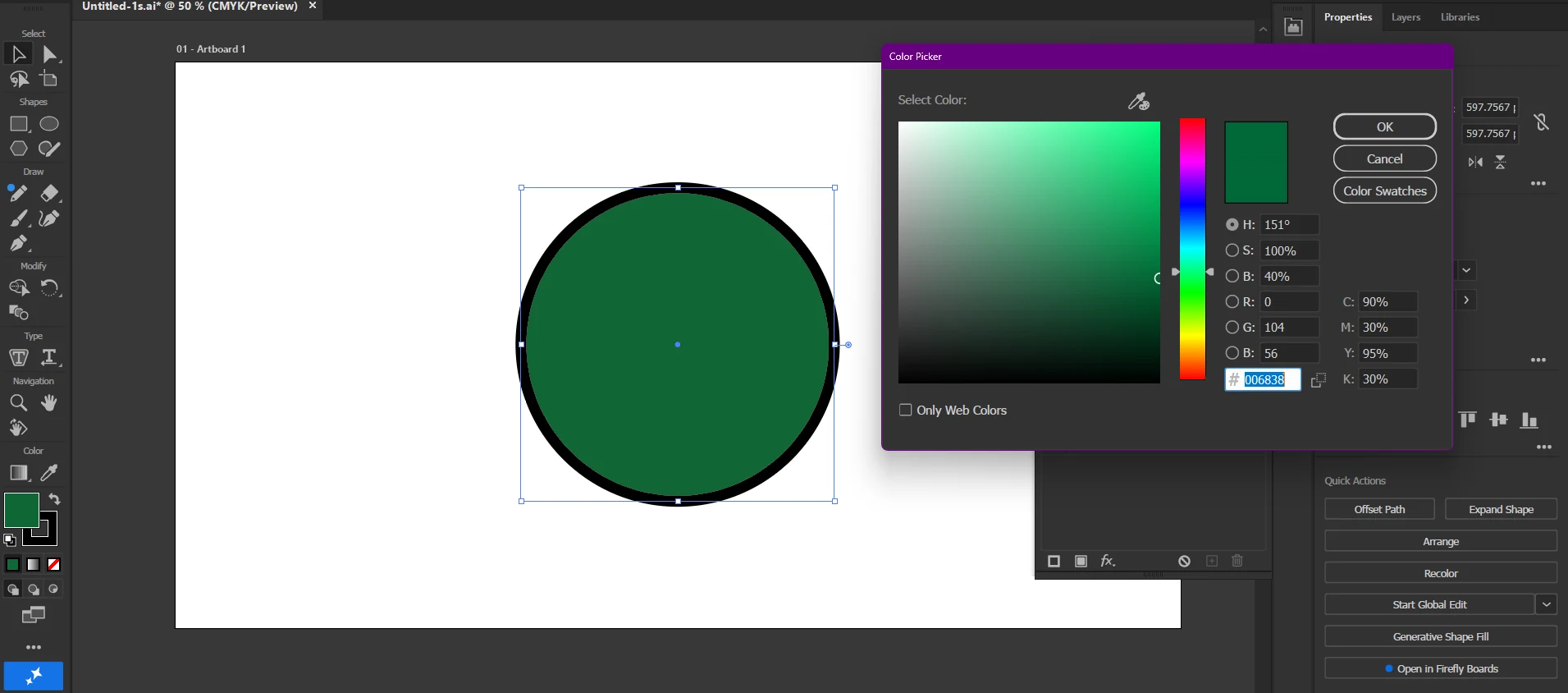The width and height of the screenshot is (1568, 693).
Task: Select the Direct Selection tool
Action: click(x=49, y=54)
